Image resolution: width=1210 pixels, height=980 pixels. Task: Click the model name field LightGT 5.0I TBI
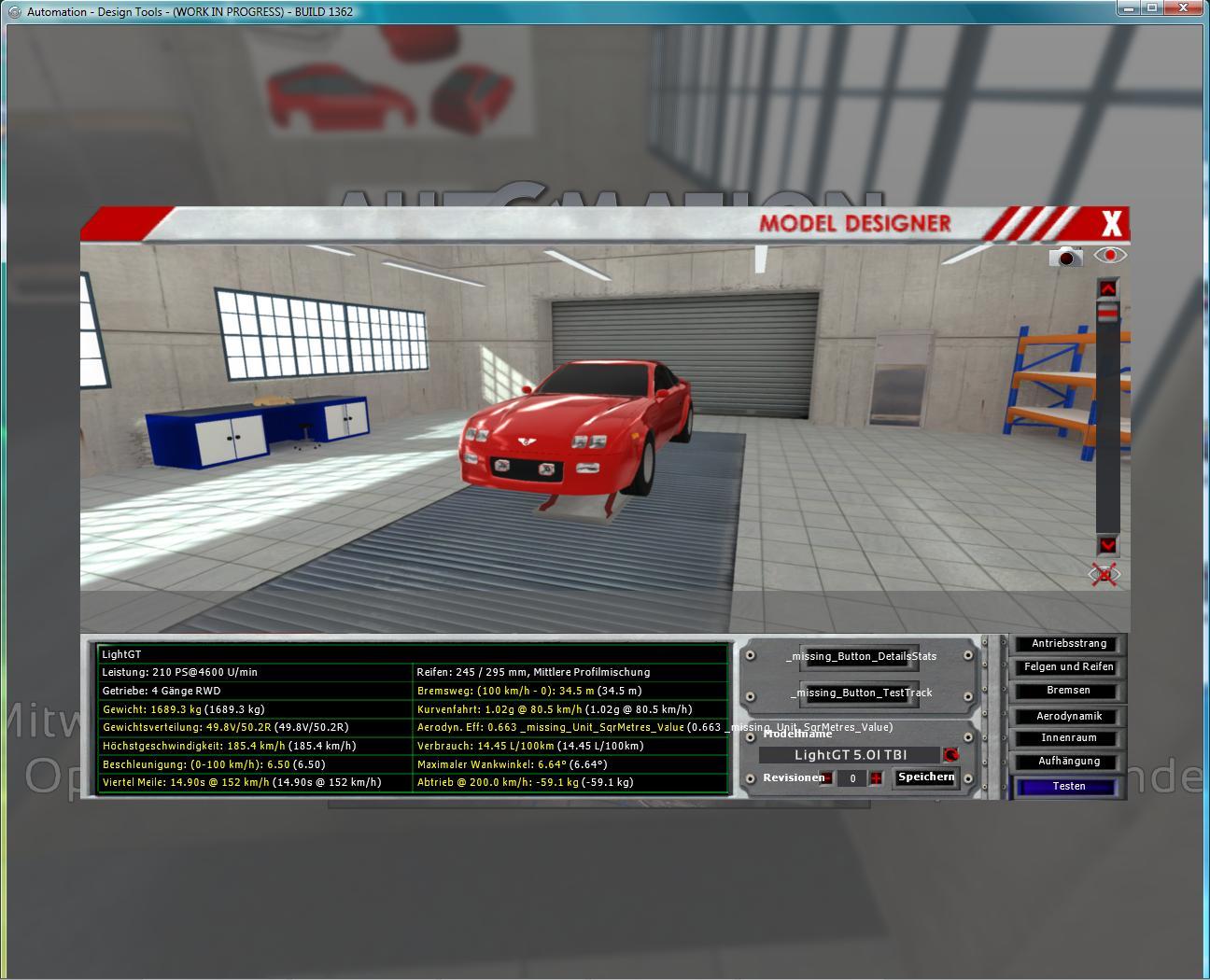click(x=850, y=755)
